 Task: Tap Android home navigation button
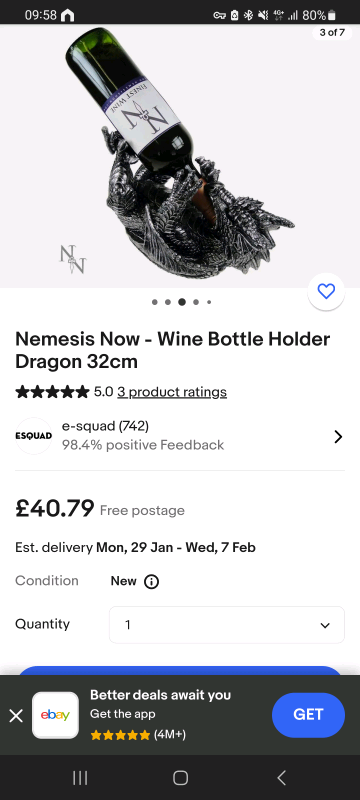(x=180, y=778)
